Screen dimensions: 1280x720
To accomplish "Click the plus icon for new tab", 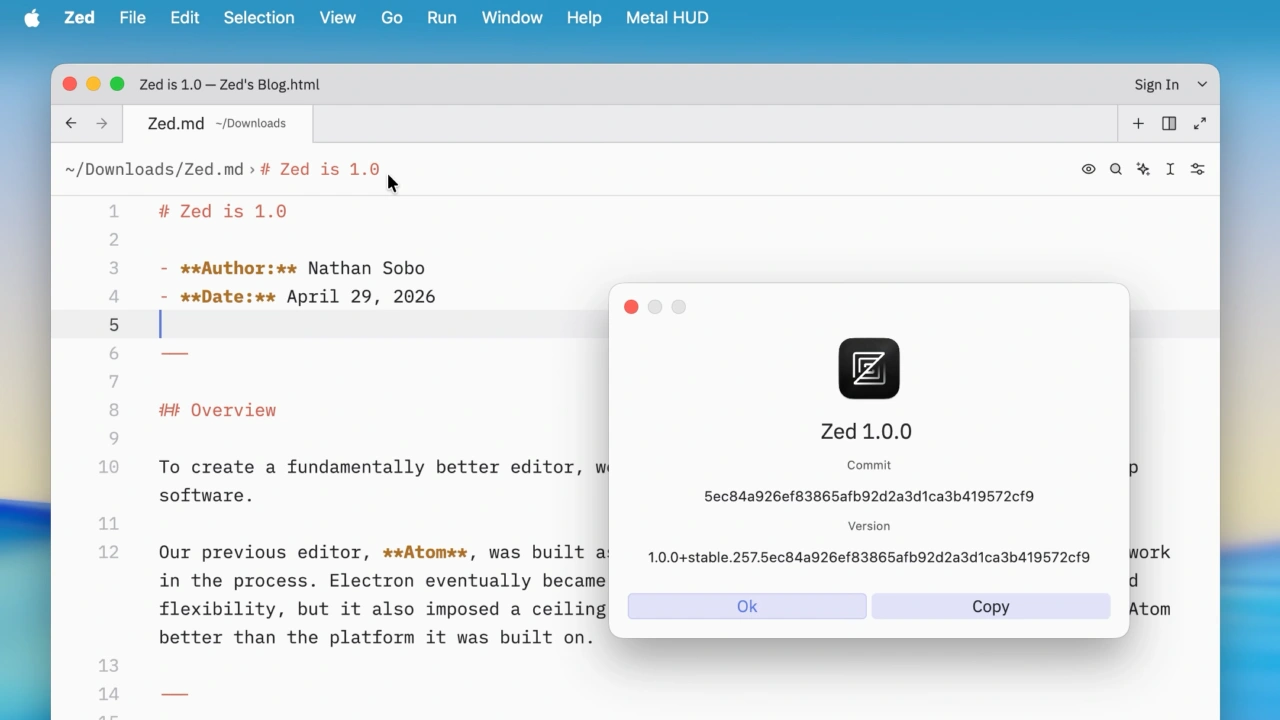I will point(1138,123).
